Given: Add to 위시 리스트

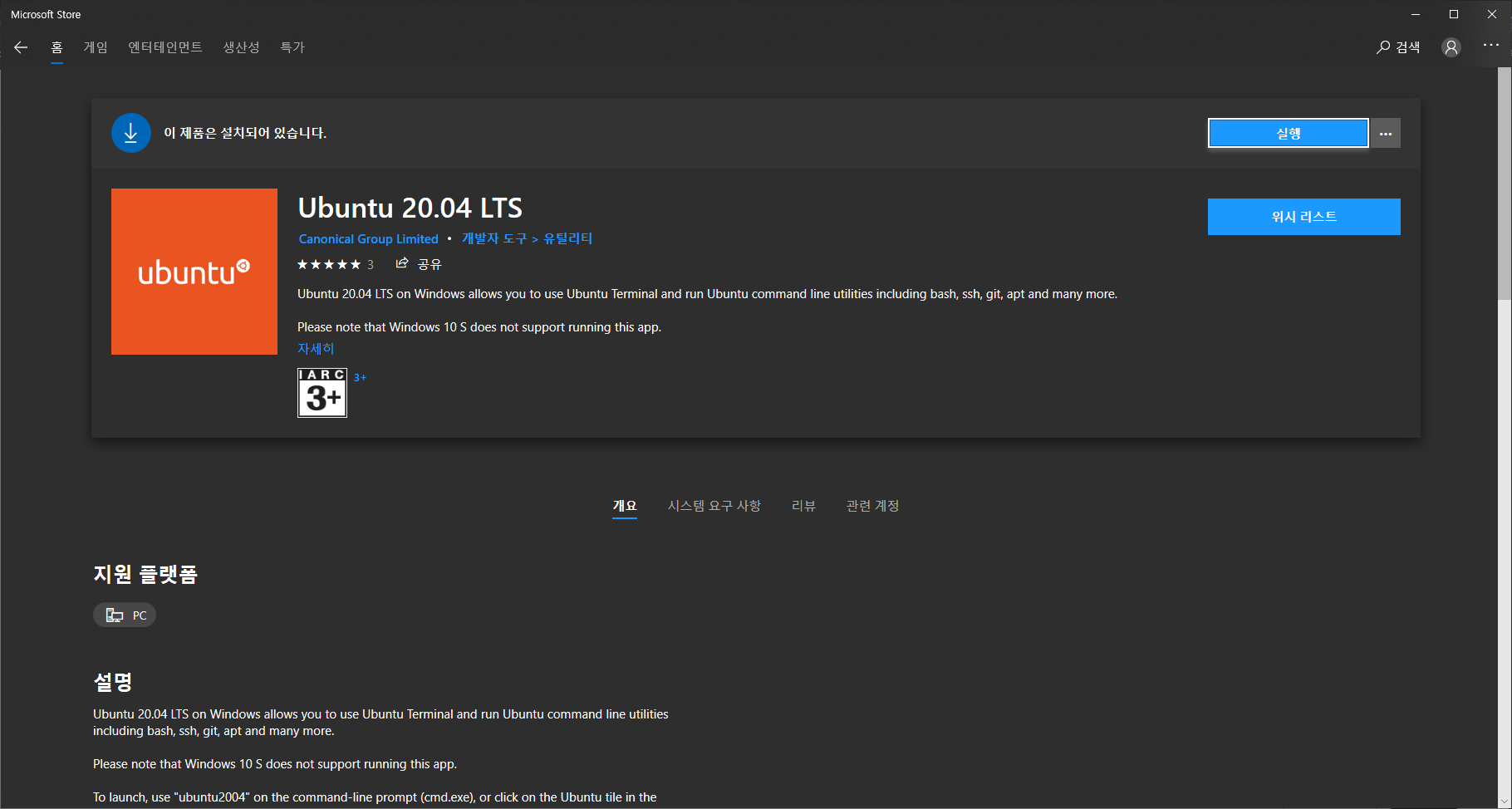Looking at the screenshot, I should [1304, 217].
